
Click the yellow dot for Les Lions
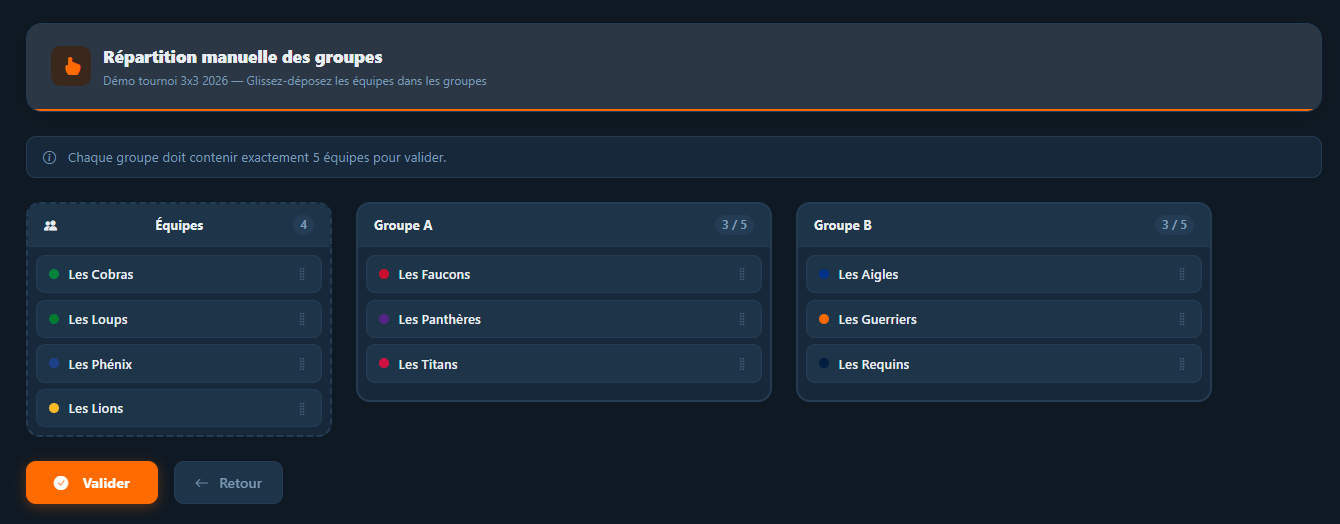(54, 408)
